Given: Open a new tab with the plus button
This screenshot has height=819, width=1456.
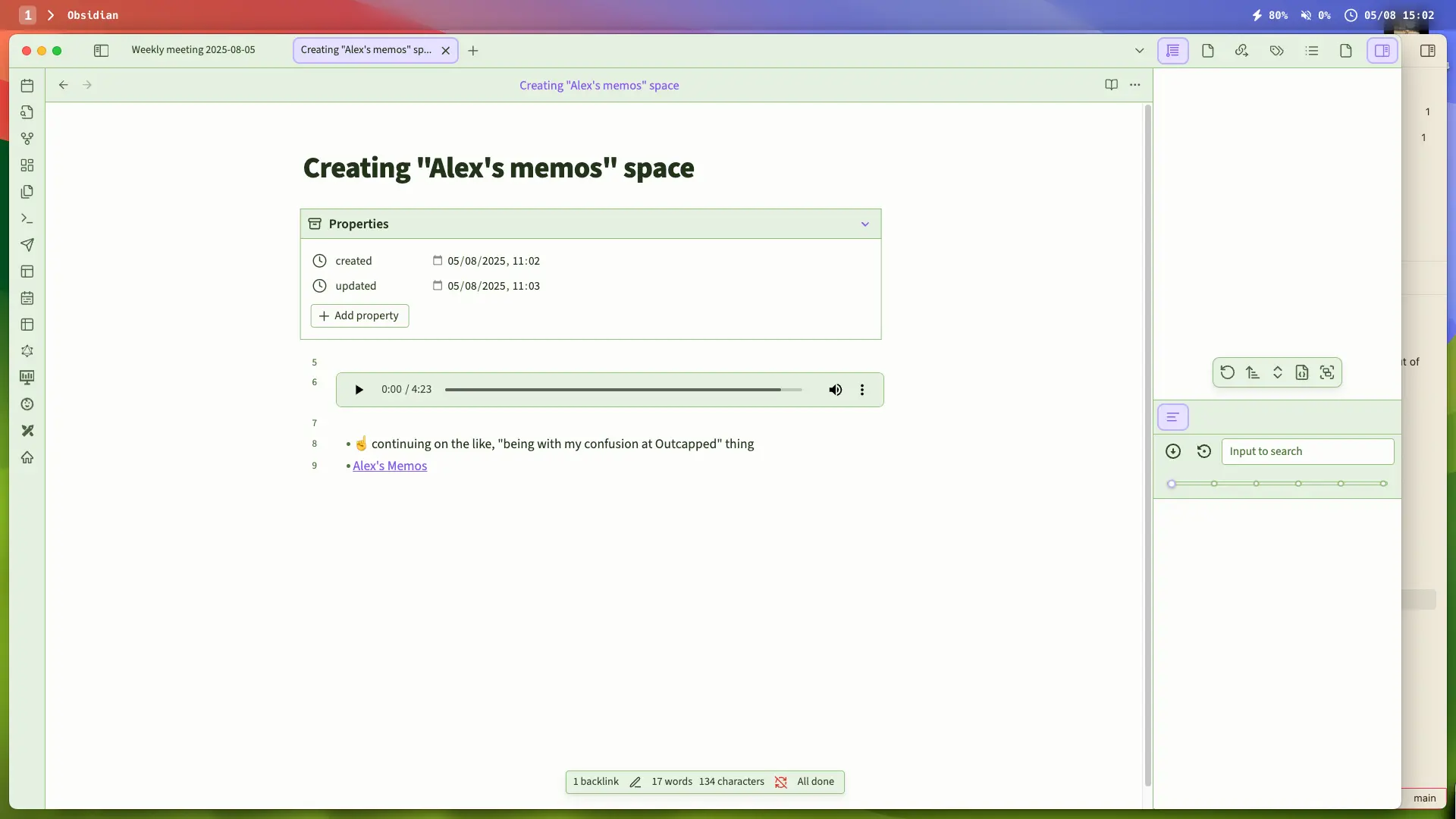Looking at the screenshot, I should coord(473,51).
